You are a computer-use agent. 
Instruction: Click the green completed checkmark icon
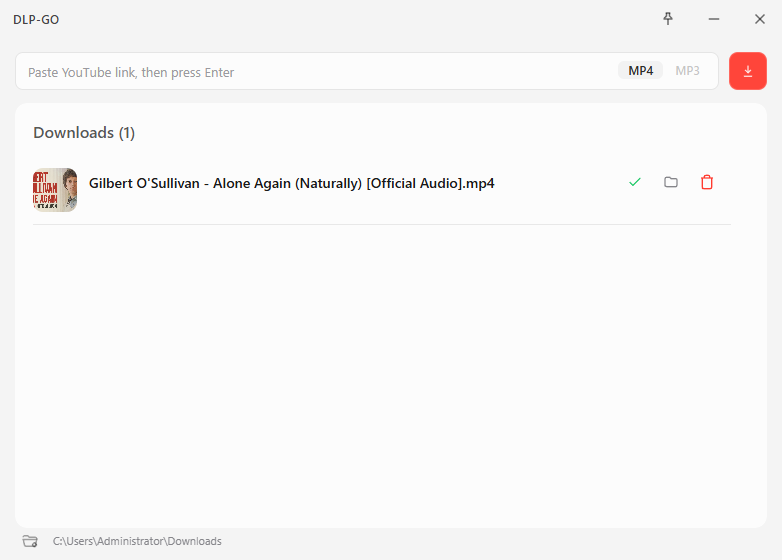[634, 182]
